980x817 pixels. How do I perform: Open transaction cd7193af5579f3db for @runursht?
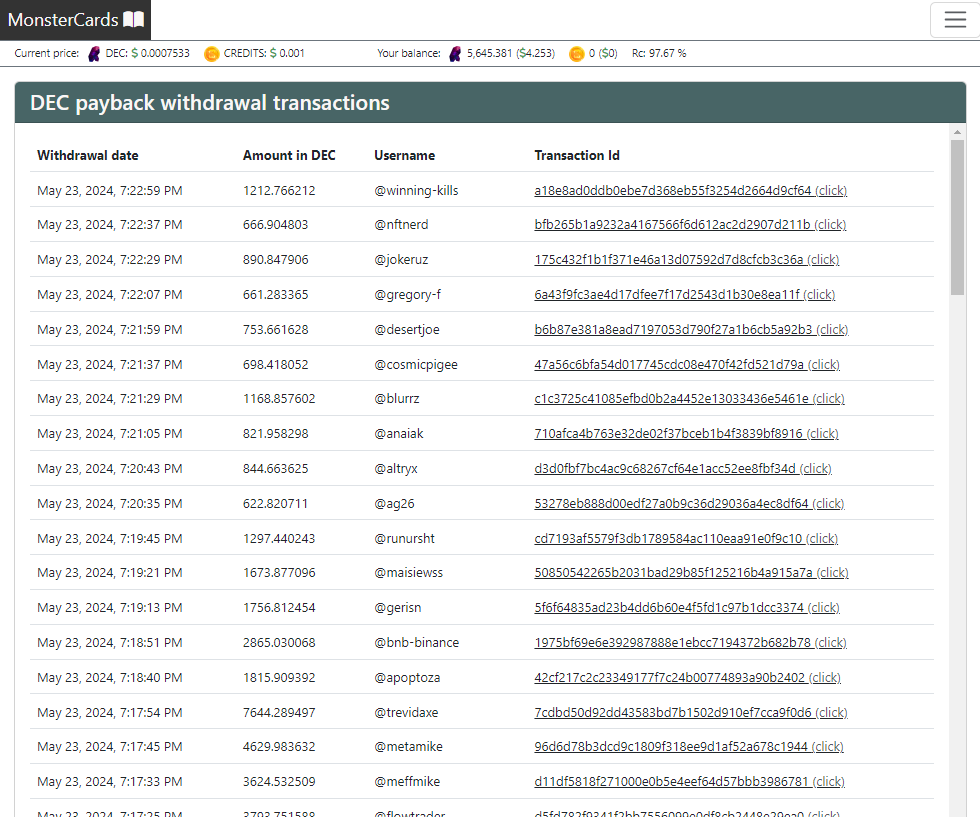click(x=686, y=539)
